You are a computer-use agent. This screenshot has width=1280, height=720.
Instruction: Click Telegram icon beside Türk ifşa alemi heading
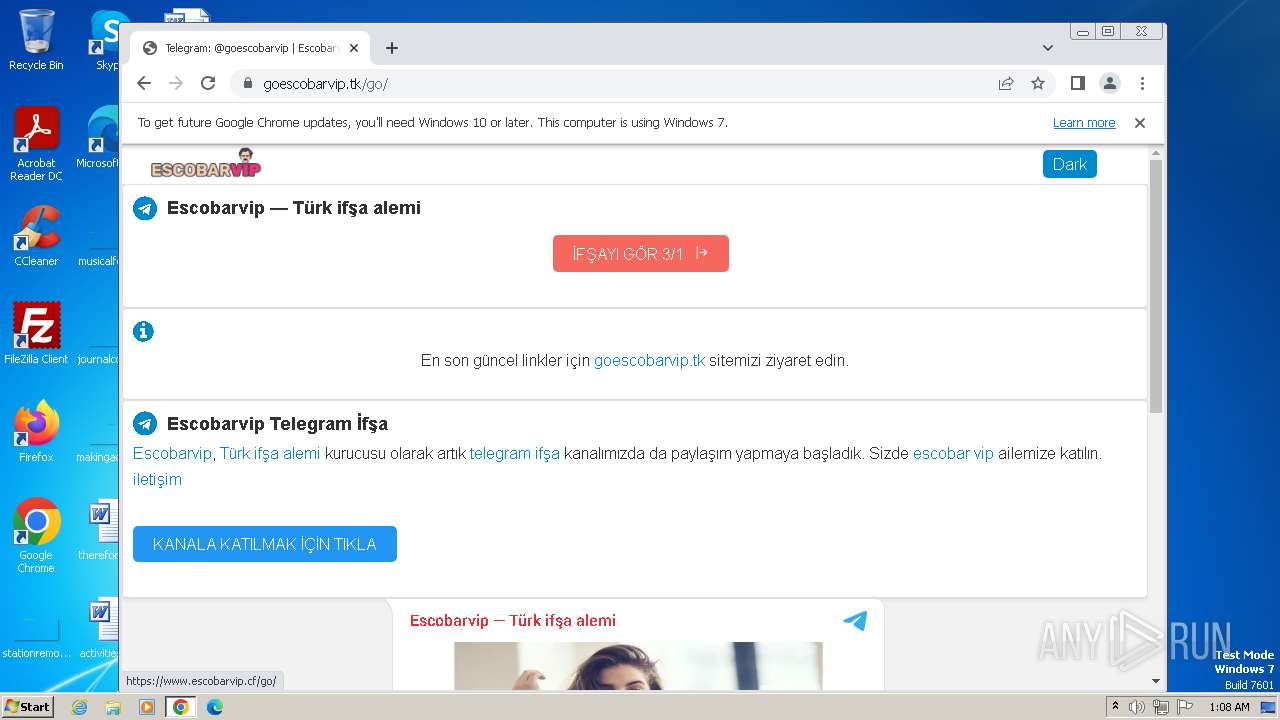click(145, 208)
